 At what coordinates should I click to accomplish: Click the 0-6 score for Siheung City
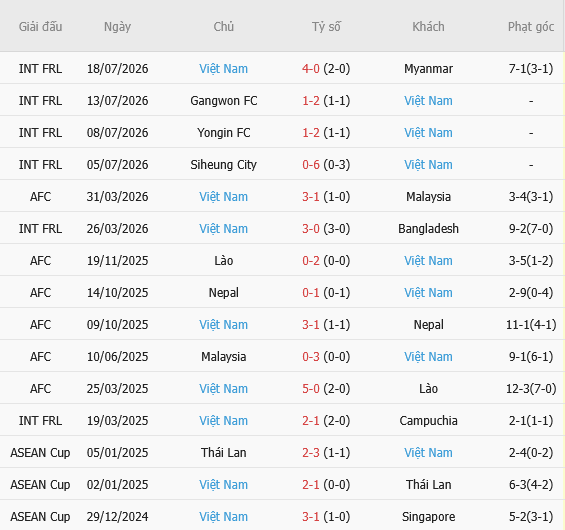(311, 165)
